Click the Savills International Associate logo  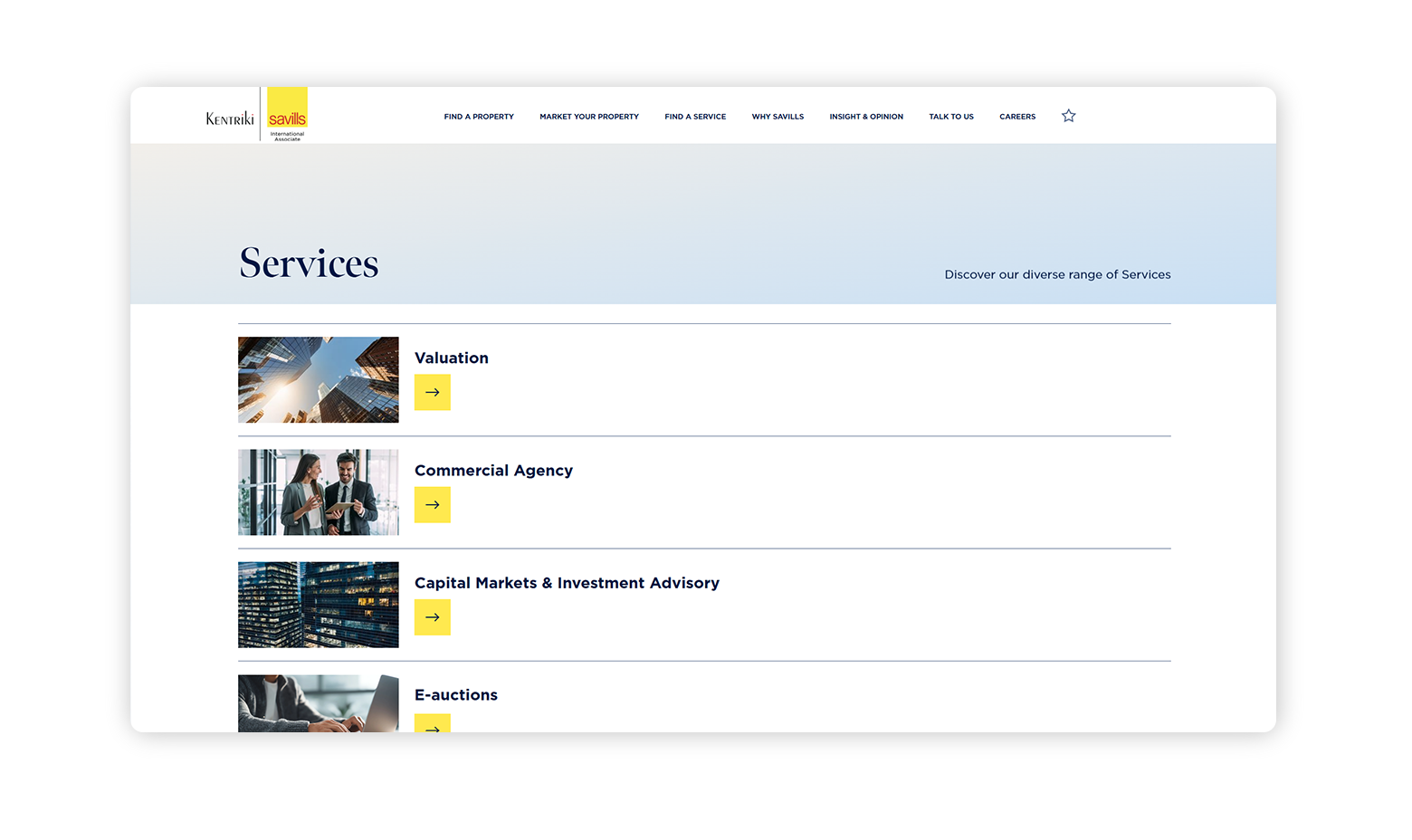286,114
